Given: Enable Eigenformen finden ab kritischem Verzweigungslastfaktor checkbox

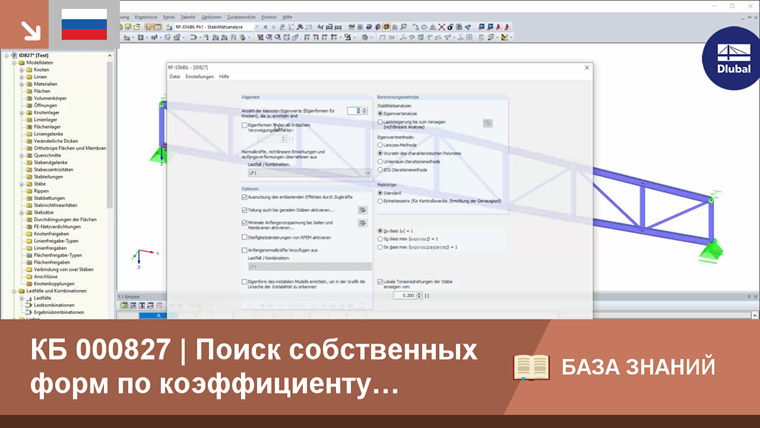Looking at the screenshot, I should 244,125.
